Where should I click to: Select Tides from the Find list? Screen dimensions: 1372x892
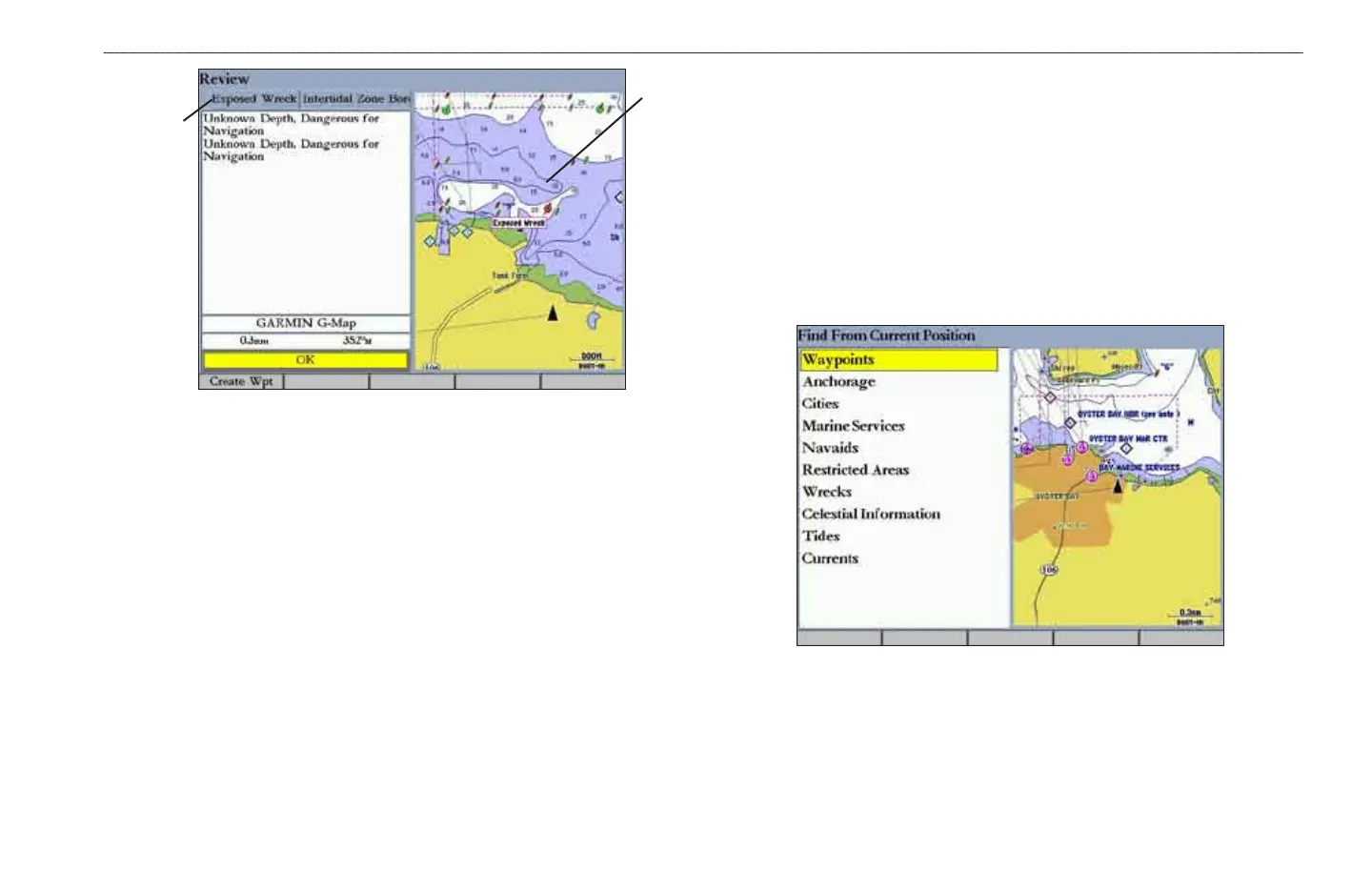click(821, 536)
